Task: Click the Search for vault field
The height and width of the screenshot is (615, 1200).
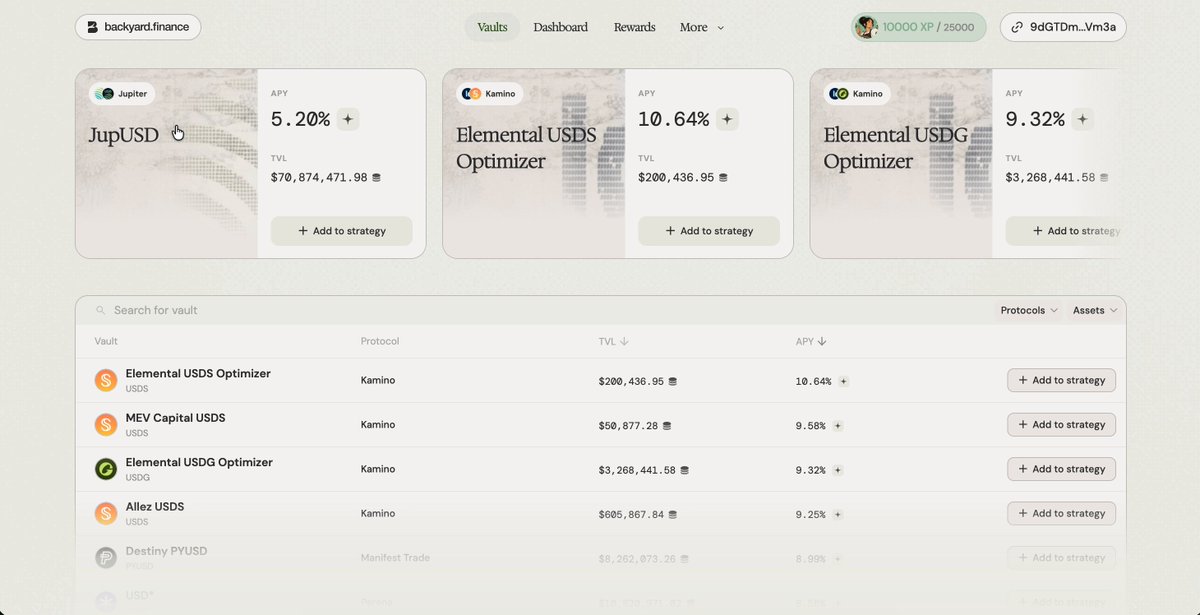Action: click(540, 310)
